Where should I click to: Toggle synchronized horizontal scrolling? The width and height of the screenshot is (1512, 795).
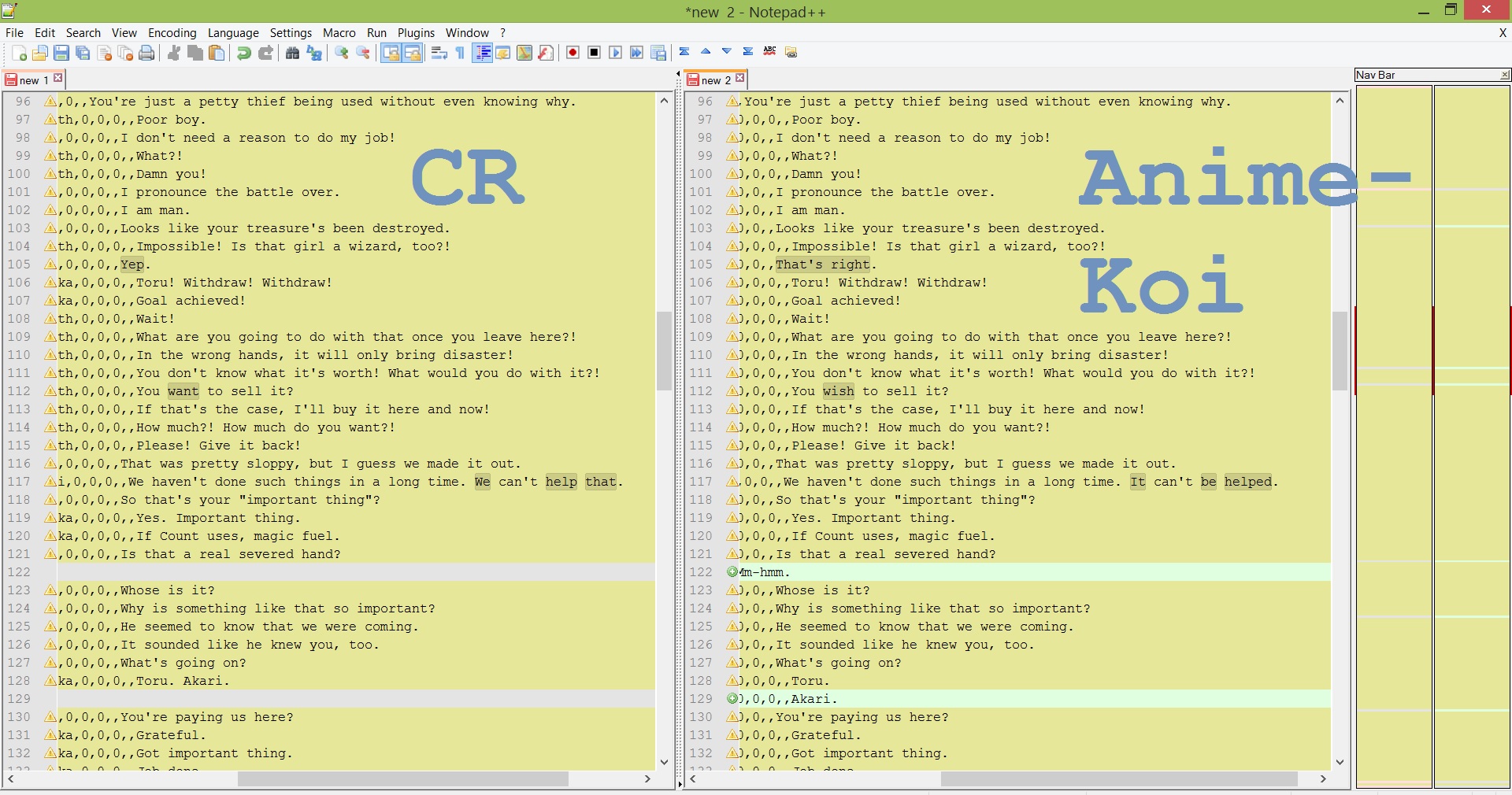(x=413, y=53)
